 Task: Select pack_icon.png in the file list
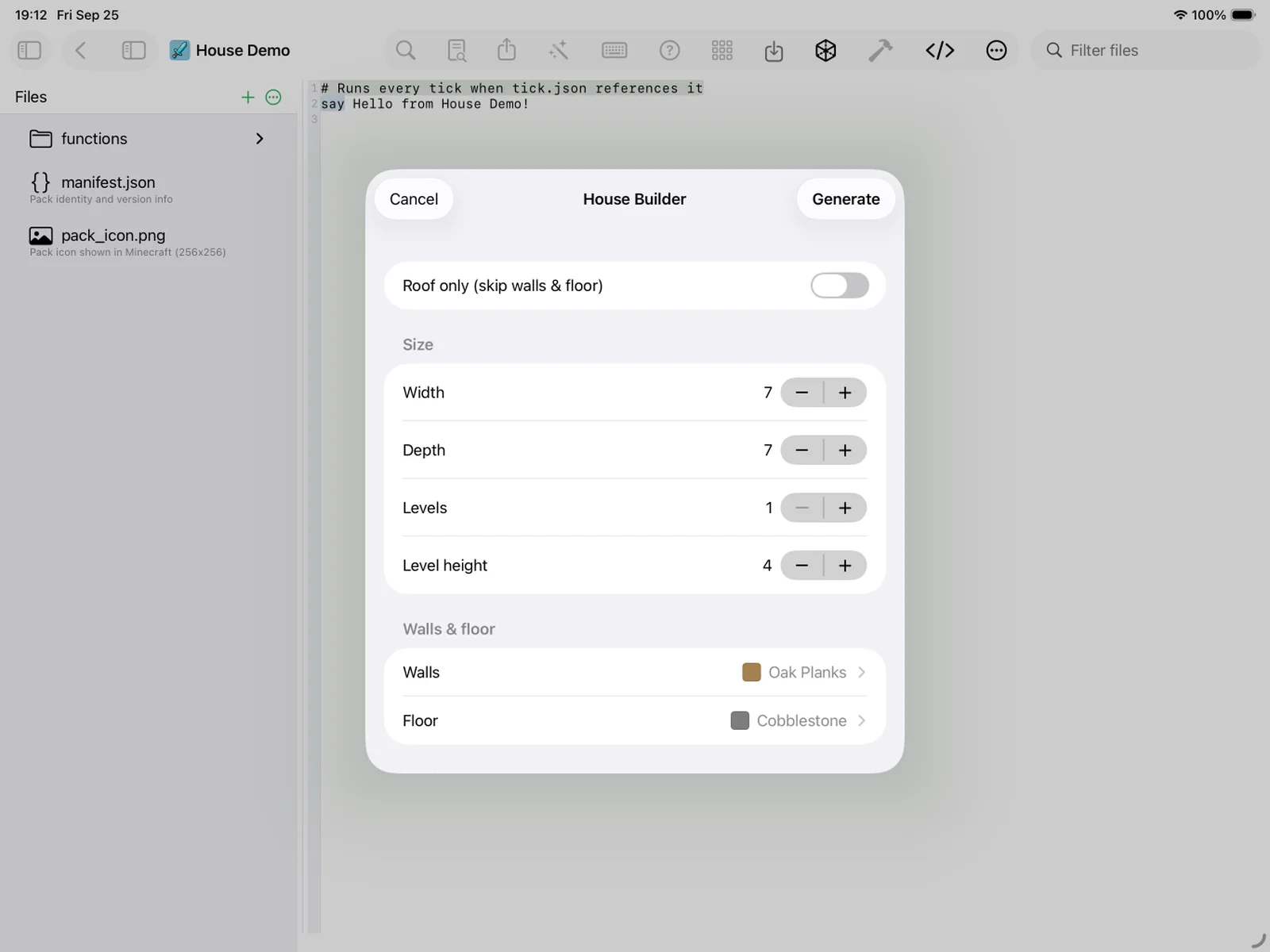coord(148,242)
